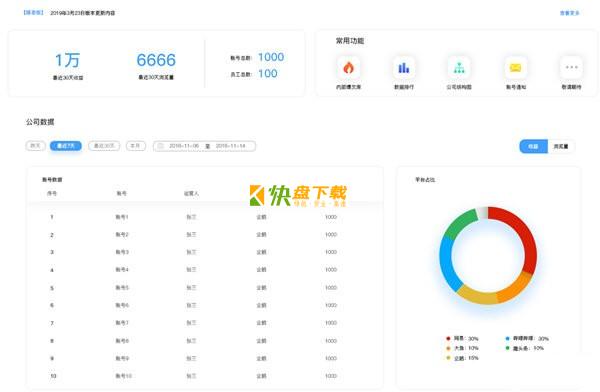Screen dimensions: 600x392
Task: Select the 最近30天 filter pill
Action: coord(104,146)
